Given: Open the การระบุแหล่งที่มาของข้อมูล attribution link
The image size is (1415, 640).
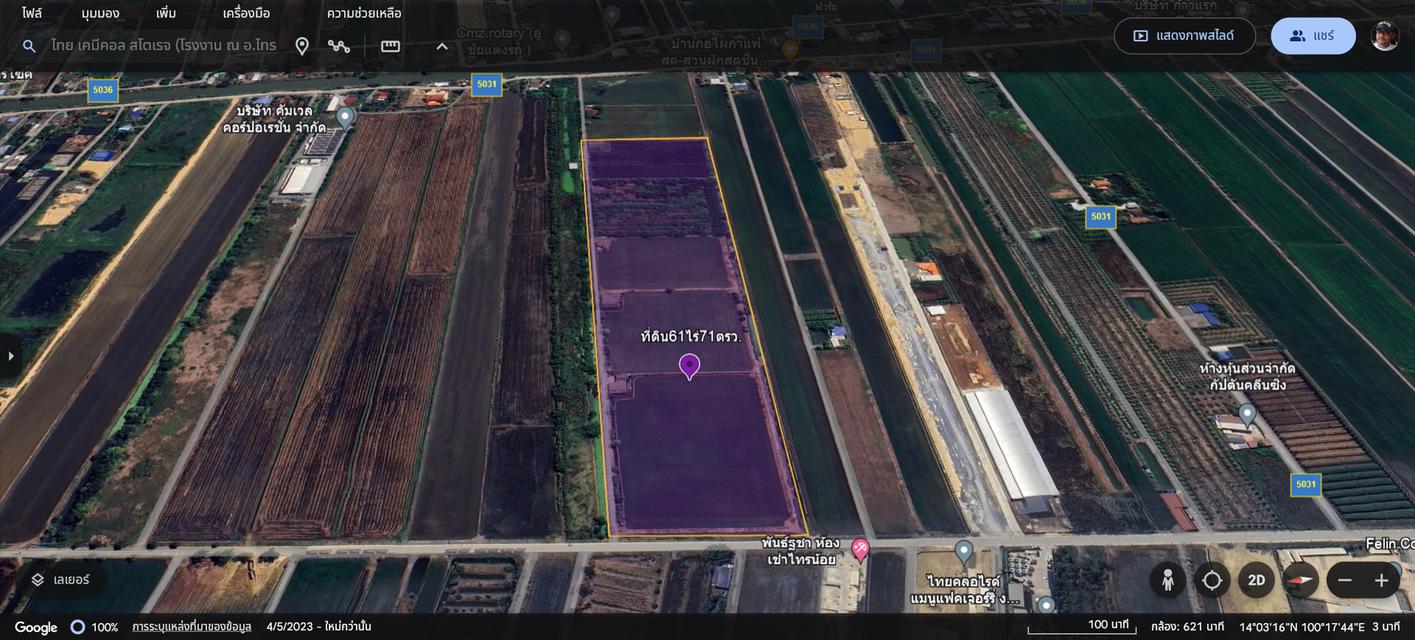Looking at the screenshot, I should click(192, 627).
